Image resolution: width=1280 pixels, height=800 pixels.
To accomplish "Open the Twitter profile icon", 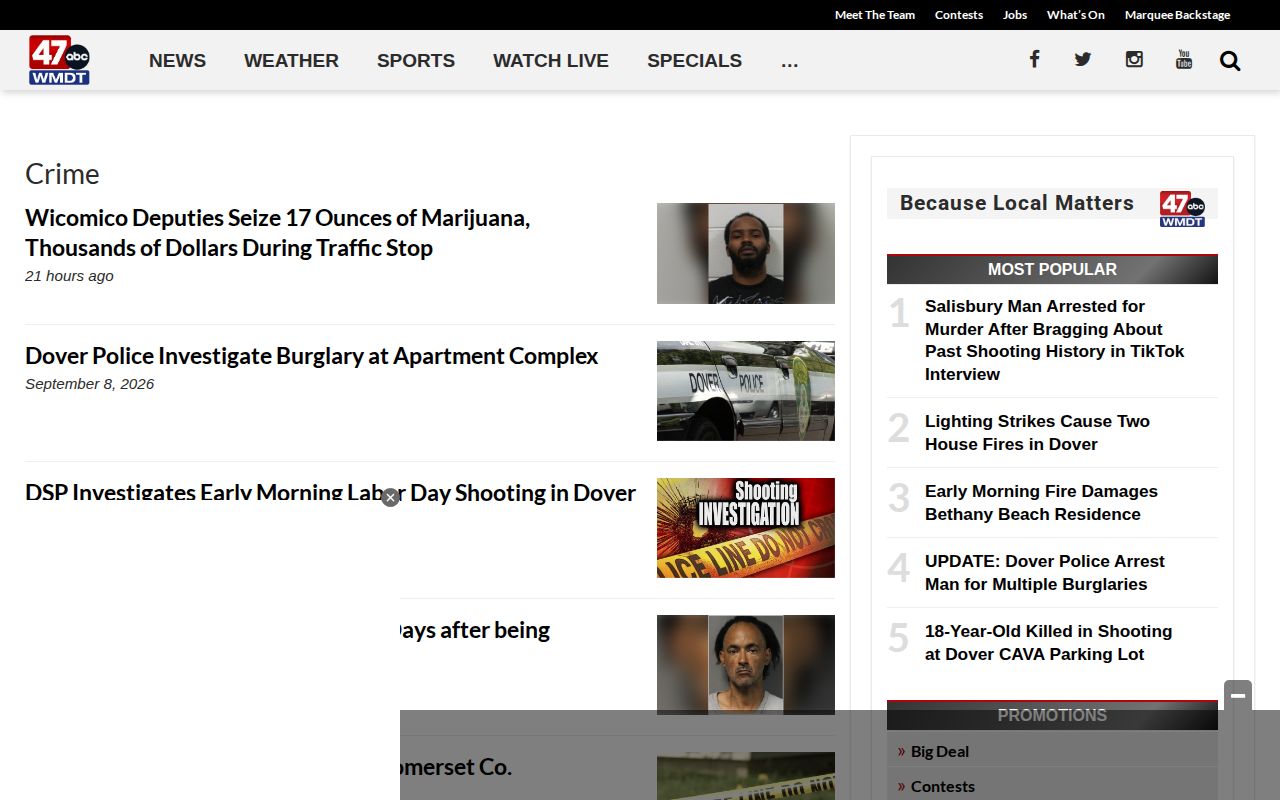I will pos(1083,59).
